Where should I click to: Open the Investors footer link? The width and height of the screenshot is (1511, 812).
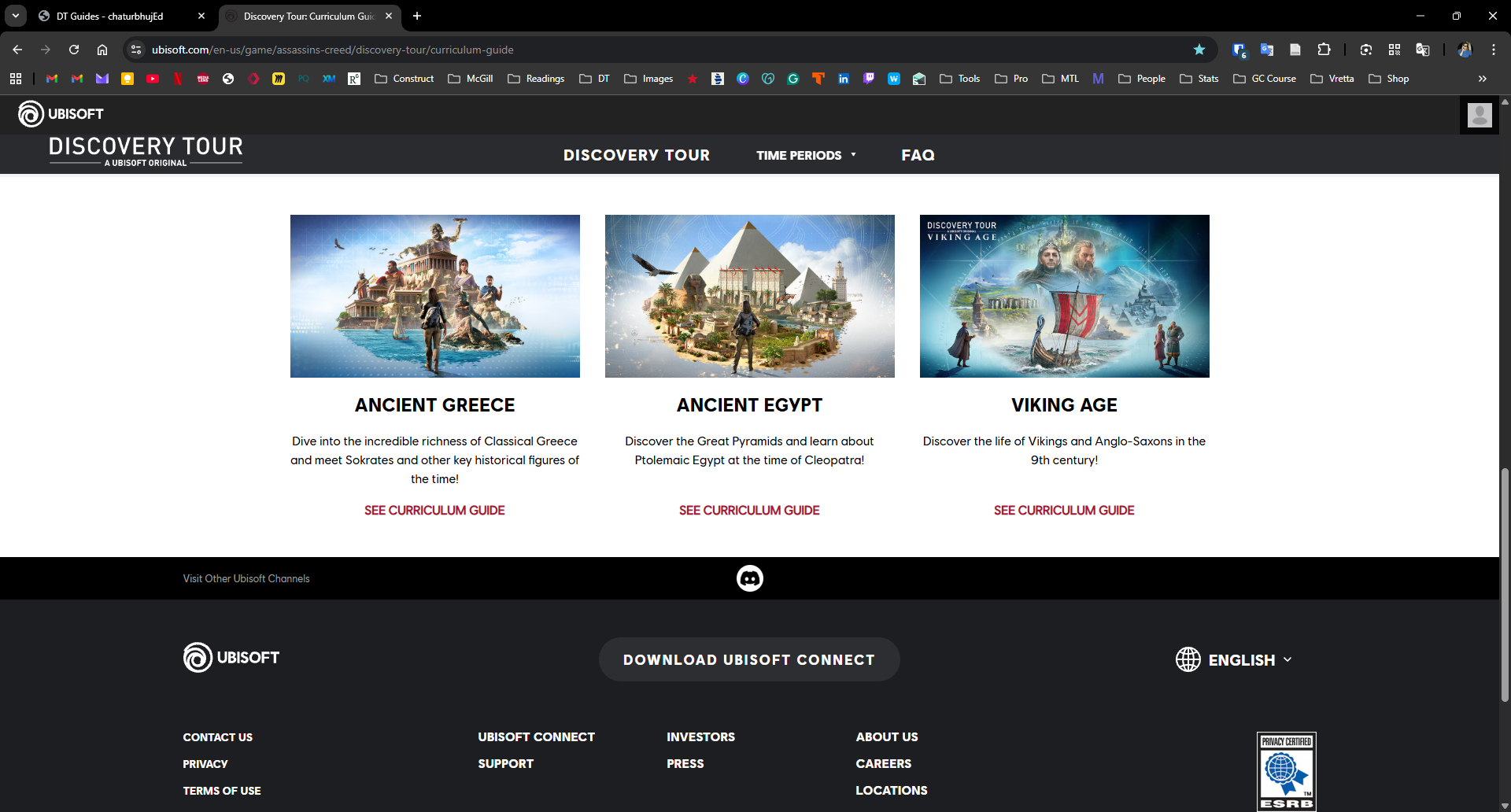701,737
